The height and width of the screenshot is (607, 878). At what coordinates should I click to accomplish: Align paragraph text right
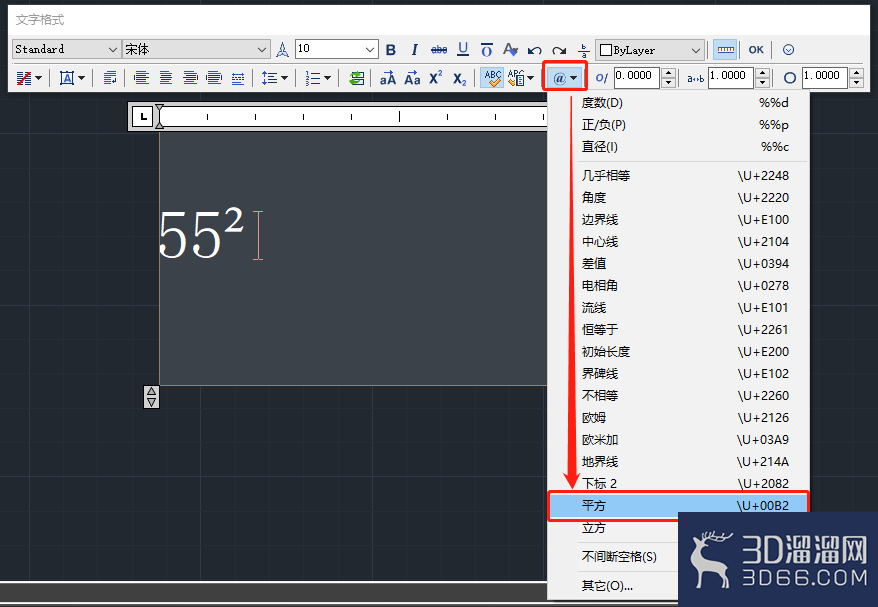(190, 78)
